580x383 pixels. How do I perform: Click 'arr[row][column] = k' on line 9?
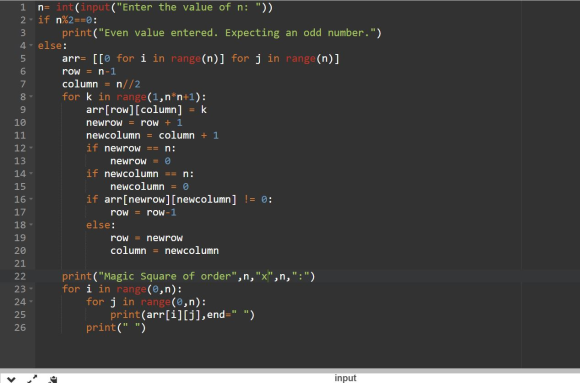pyautogui.click(x=146, y=110)
